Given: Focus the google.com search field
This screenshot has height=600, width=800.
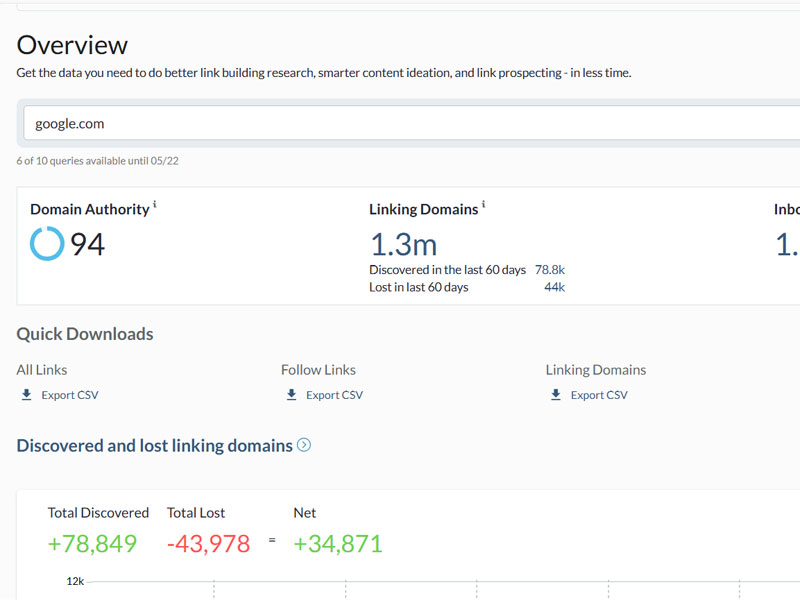Looking at the screenshot, I should (x=400, y=124).
